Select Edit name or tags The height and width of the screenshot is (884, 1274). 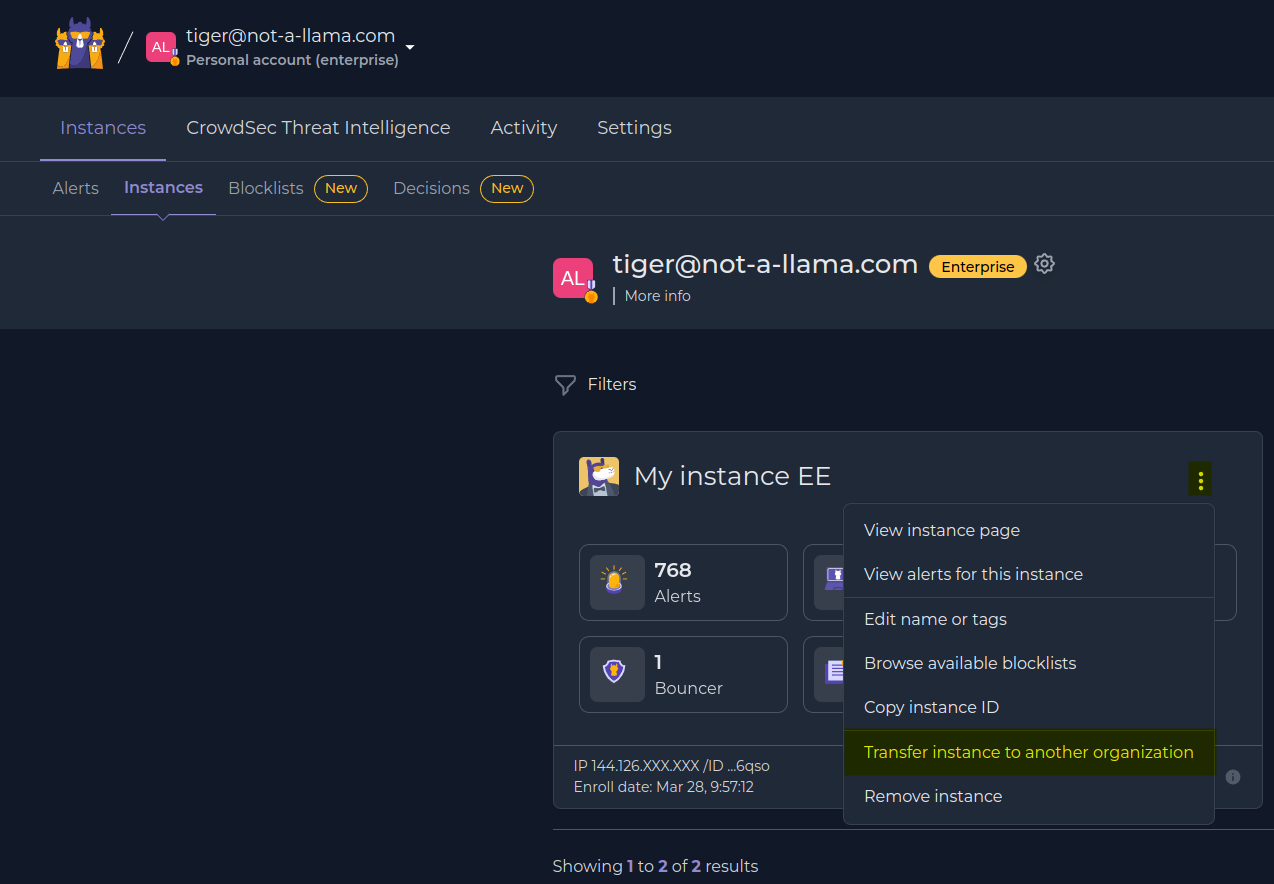click(1029, 619)
